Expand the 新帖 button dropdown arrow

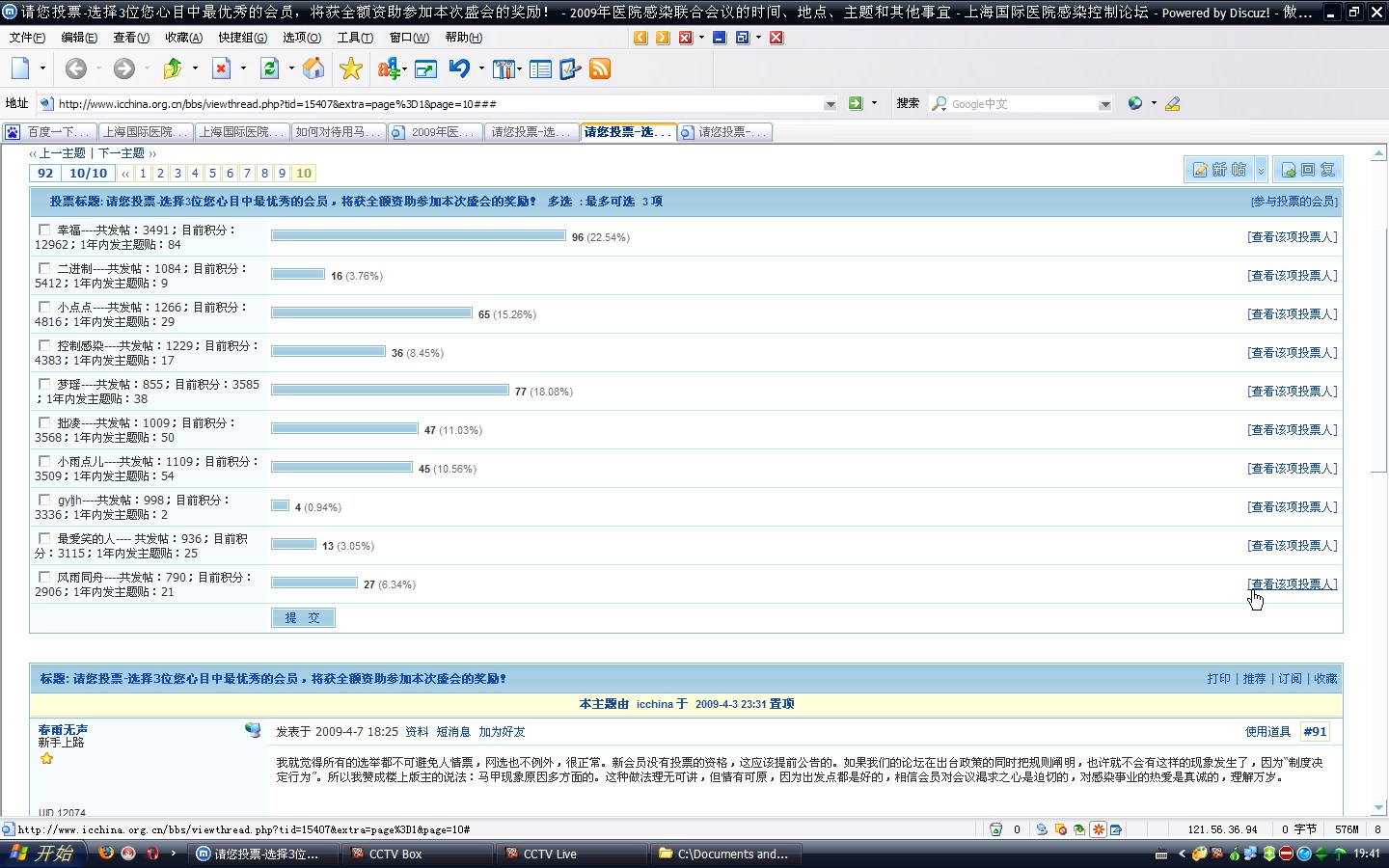click(x=1260, y=171)
